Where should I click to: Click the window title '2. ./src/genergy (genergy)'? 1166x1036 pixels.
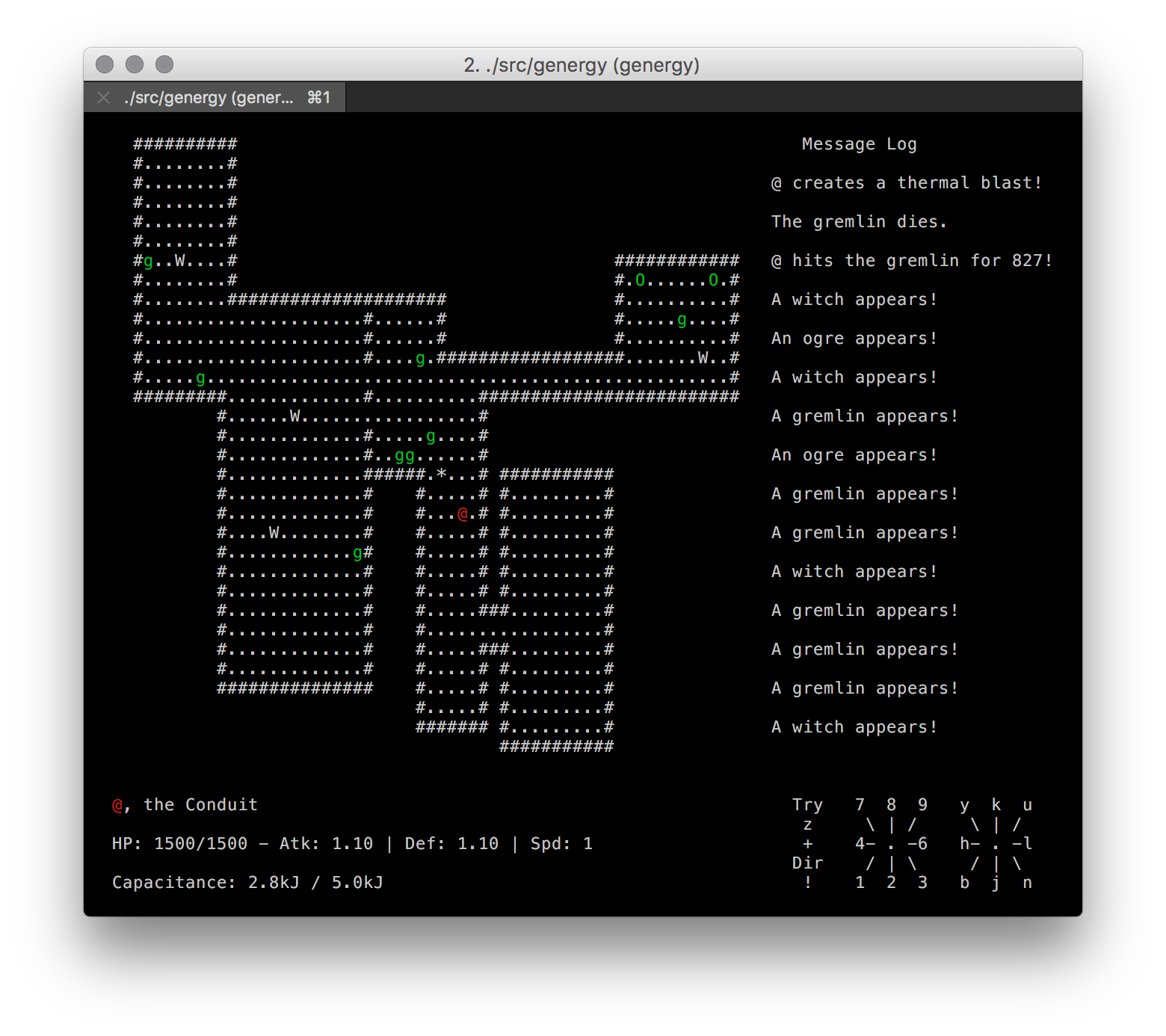click(x=582, y=65)
